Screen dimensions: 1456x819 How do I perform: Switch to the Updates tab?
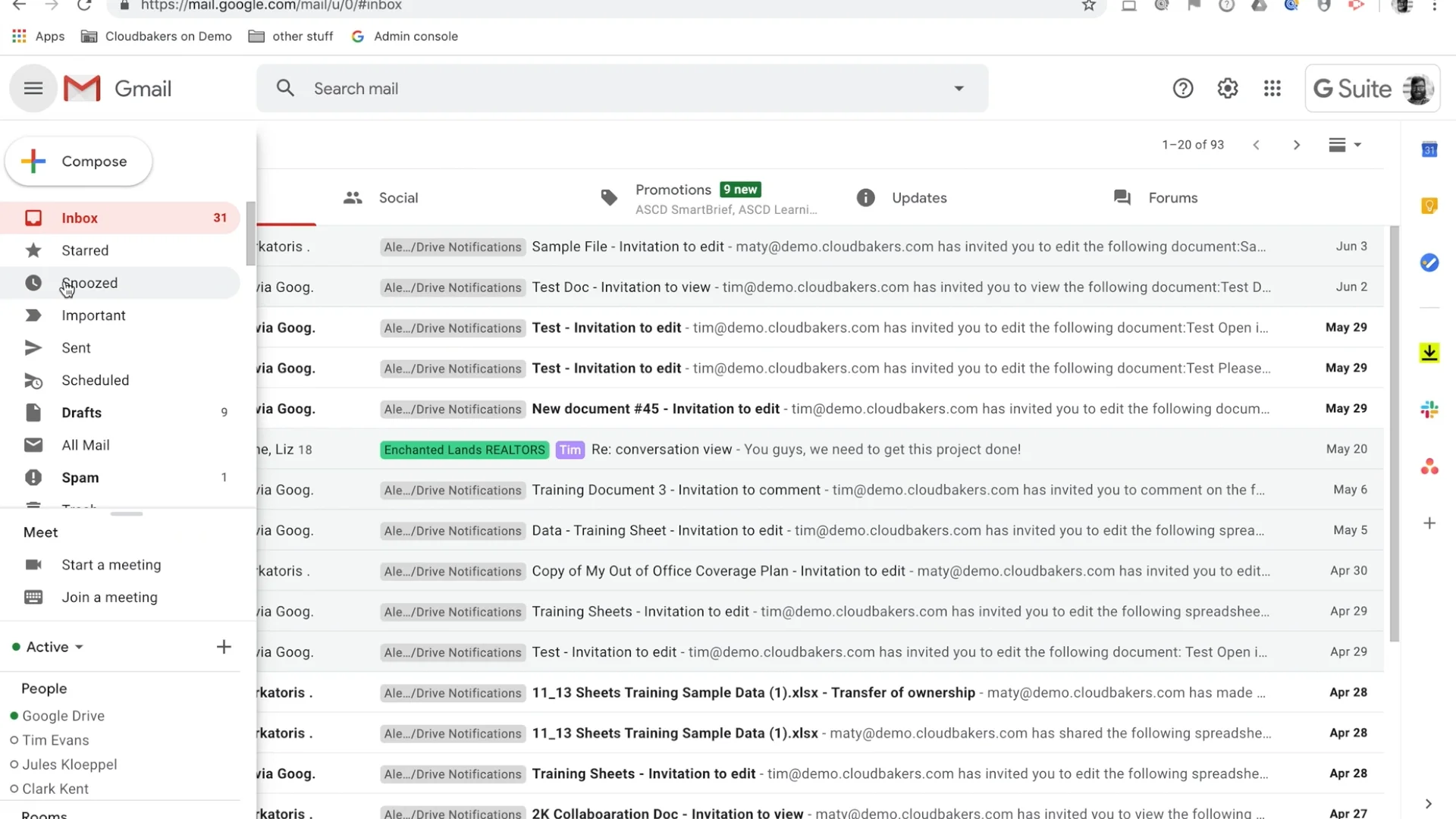click(918, 197)
